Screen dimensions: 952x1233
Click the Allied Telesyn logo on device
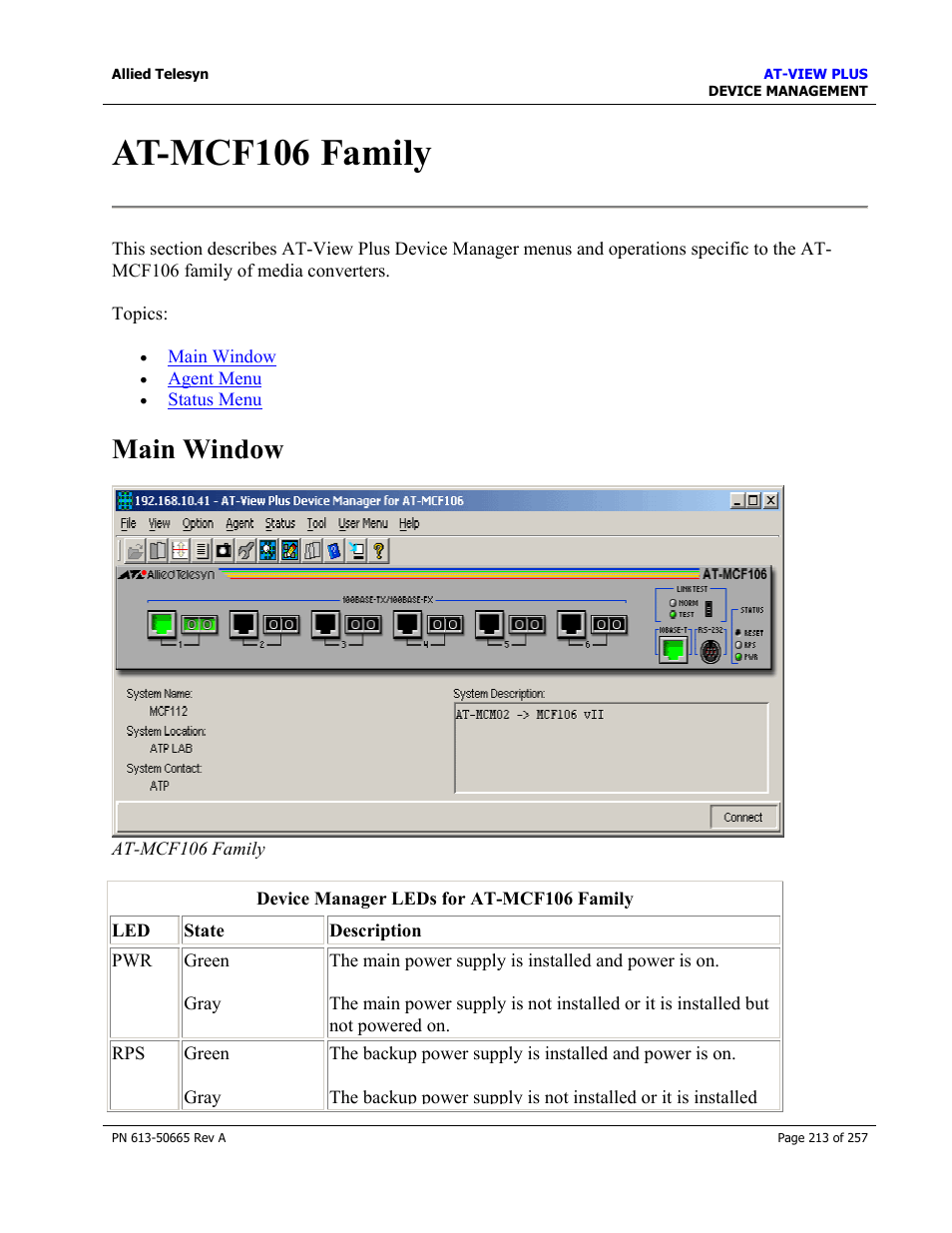(x=167, y=574)
